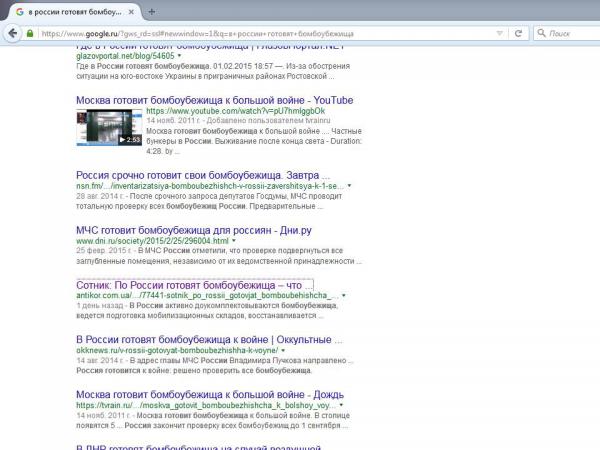Go back with the browser back arrow
The image size is (600, 450).
[x=13, y=33]
